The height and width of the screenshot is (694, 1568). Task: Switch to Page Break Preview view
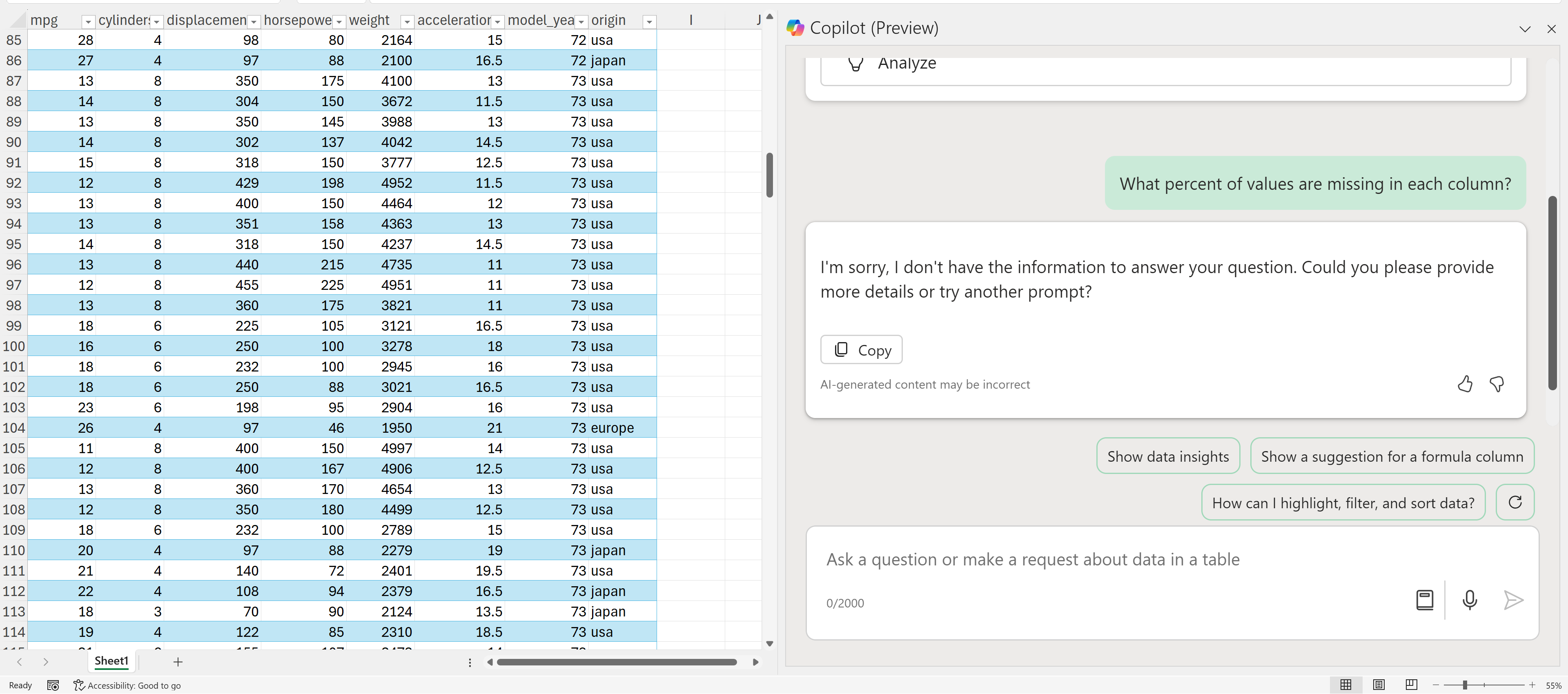coord(1412,685)
